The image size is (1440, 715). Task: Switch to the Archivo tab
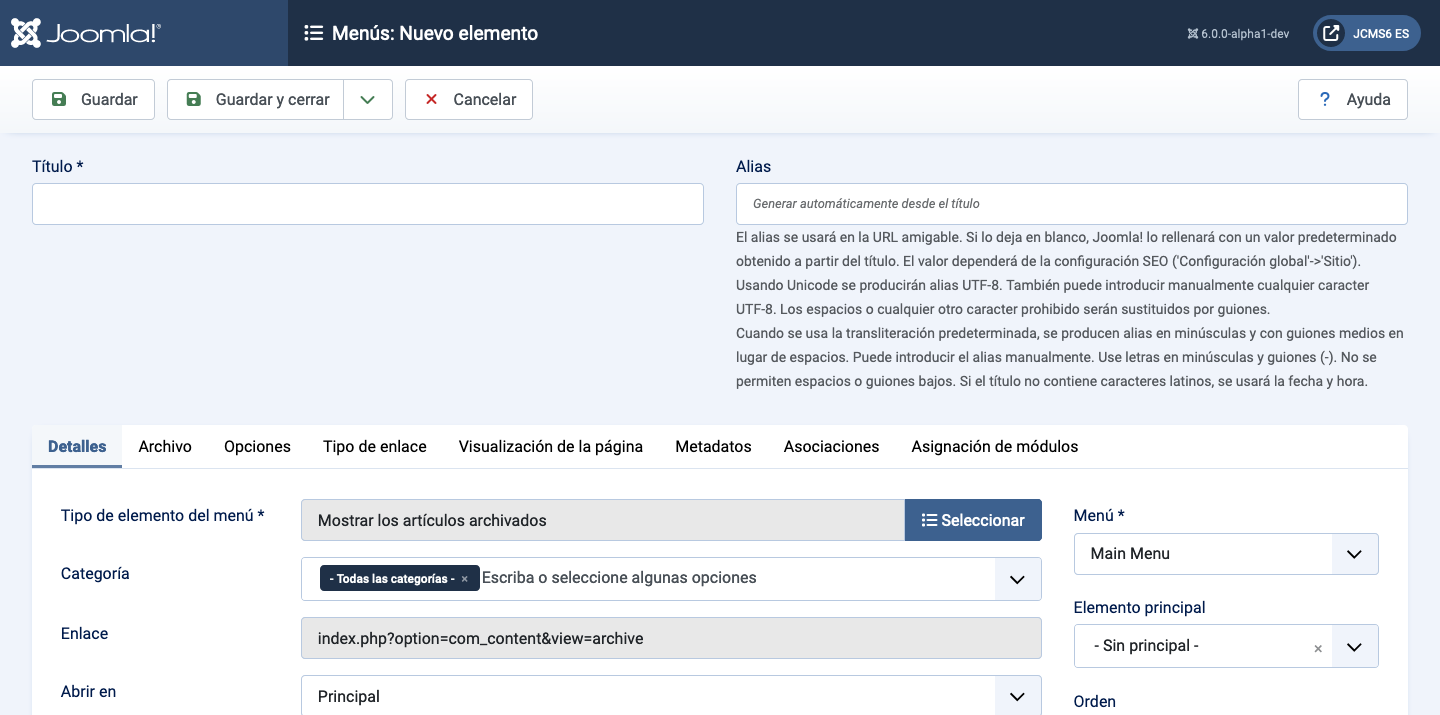(x=165, y=446)
